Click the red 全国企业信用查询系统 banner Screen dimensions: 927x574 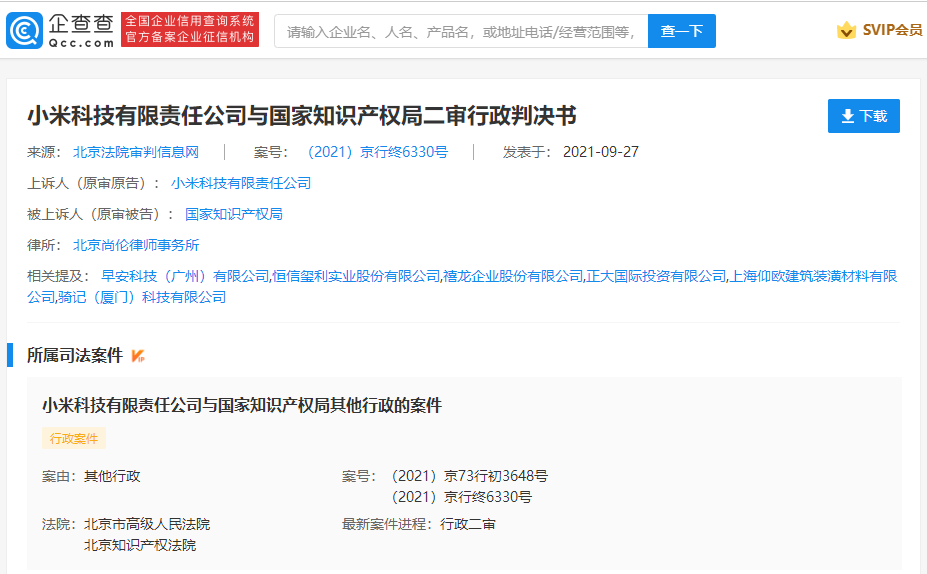coord(190,29)
